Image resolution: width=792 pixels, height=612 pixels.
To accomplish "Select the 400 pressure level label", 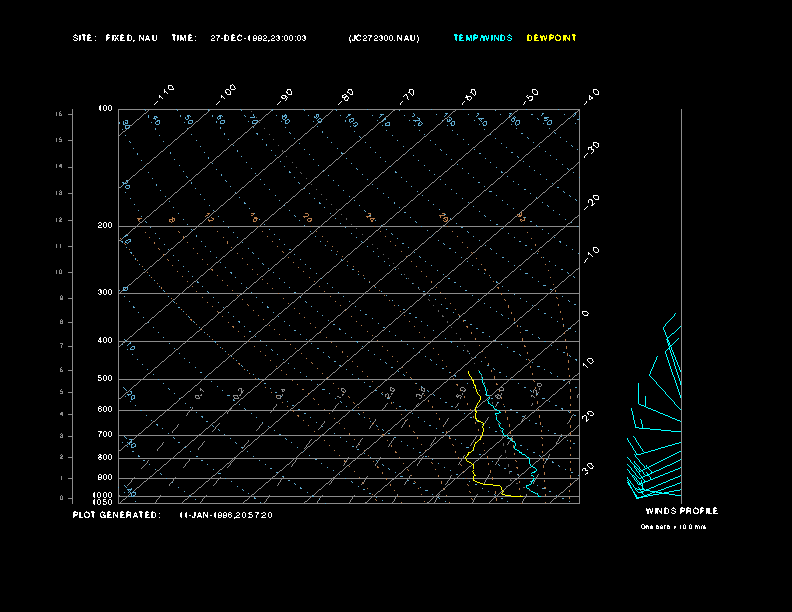I will pos(105,340).
